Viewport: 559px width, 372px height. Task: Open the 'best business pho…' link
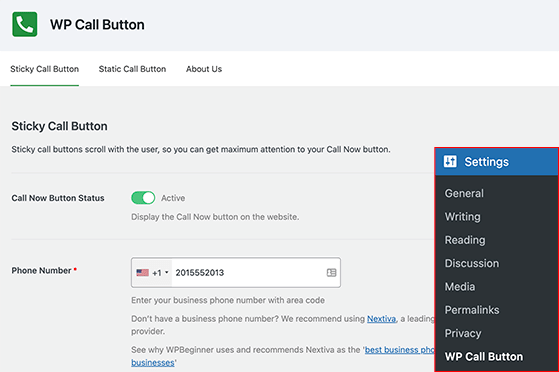[400, 350]
